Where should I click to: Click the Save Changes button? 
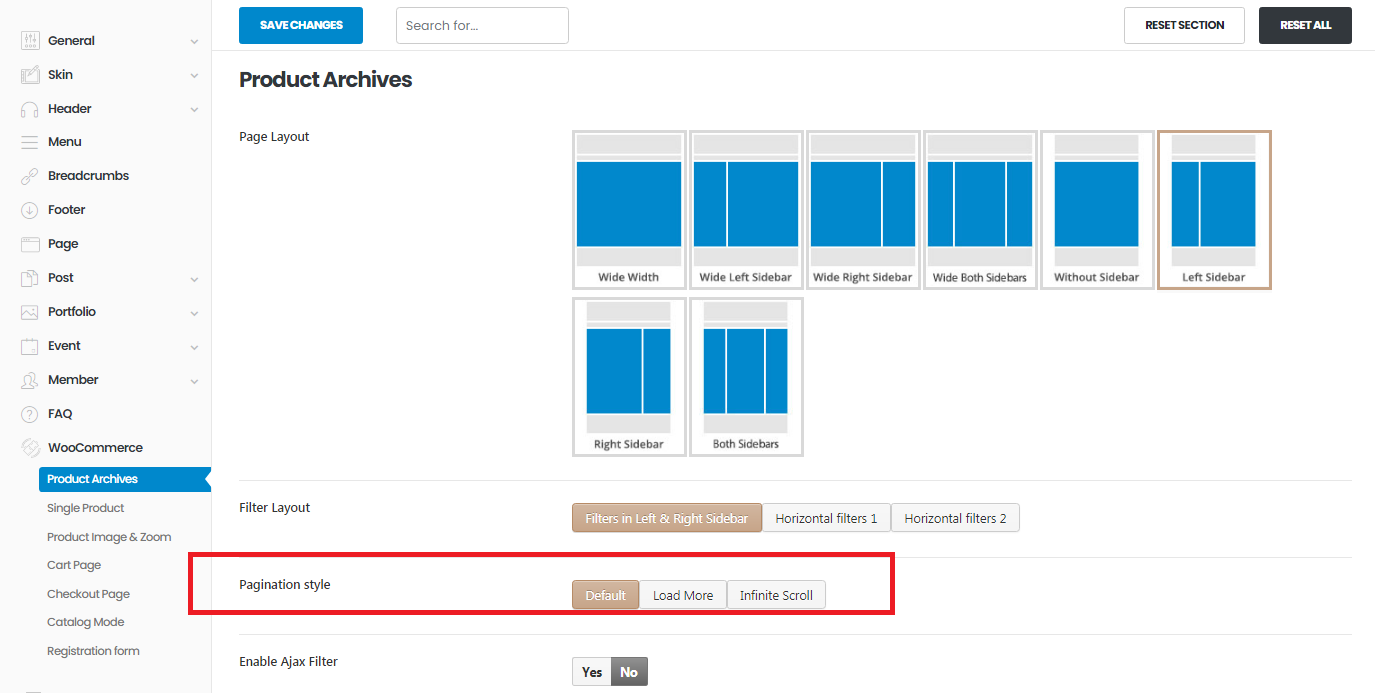(301, 25)
